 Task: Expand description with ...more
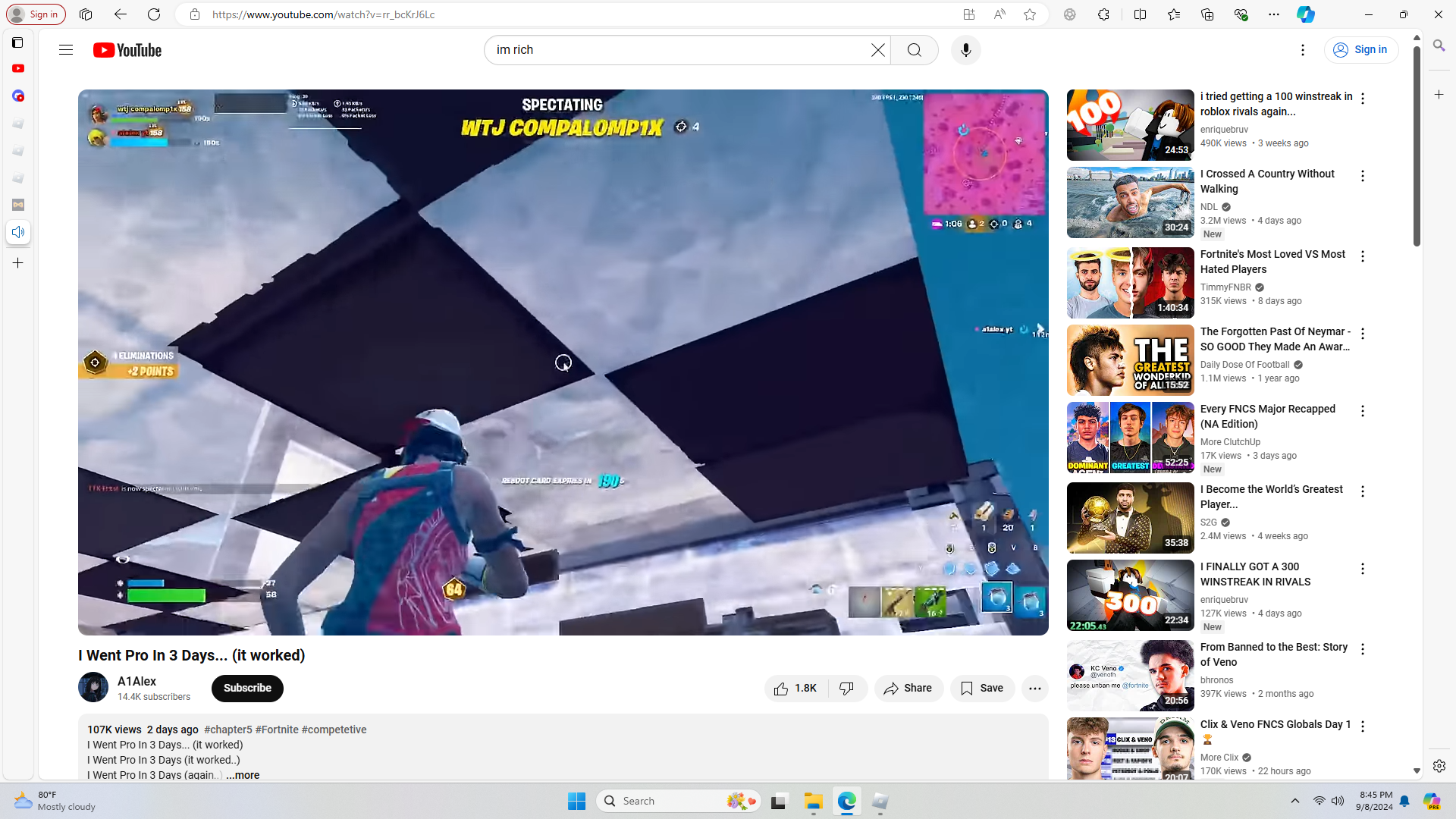pyautogui.click(x=243, y=775)
